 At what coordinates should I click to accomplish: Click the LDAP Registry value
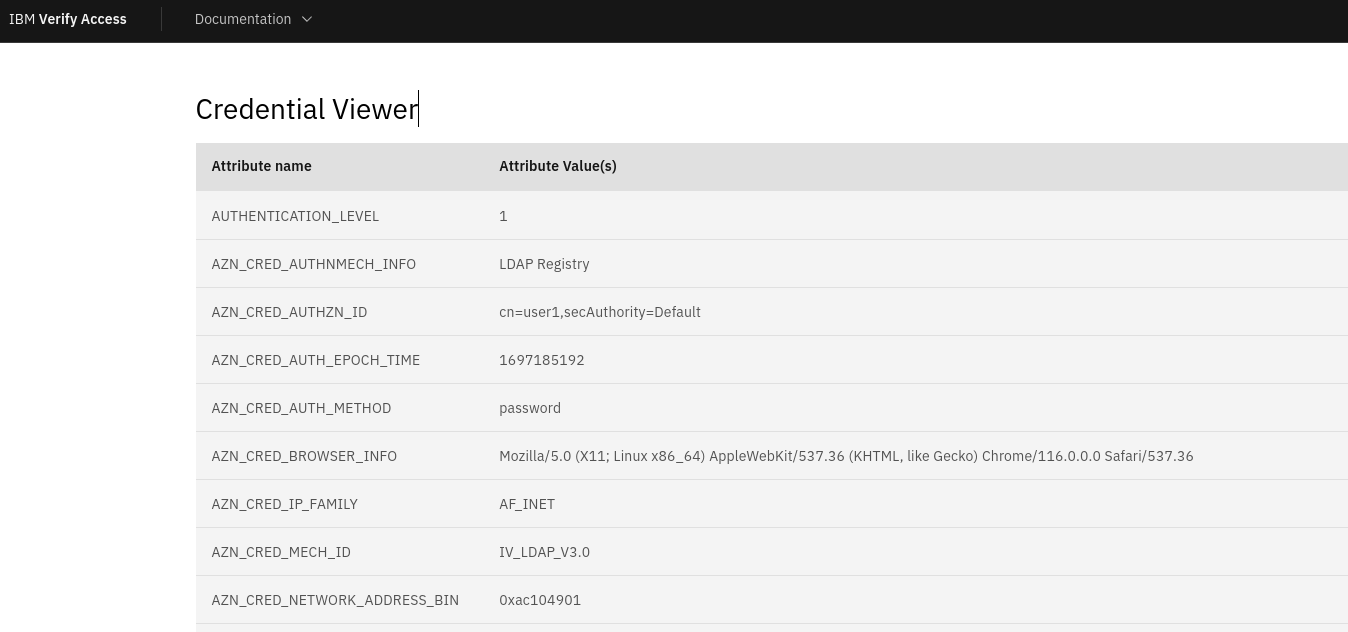click(x=544, y=264)
